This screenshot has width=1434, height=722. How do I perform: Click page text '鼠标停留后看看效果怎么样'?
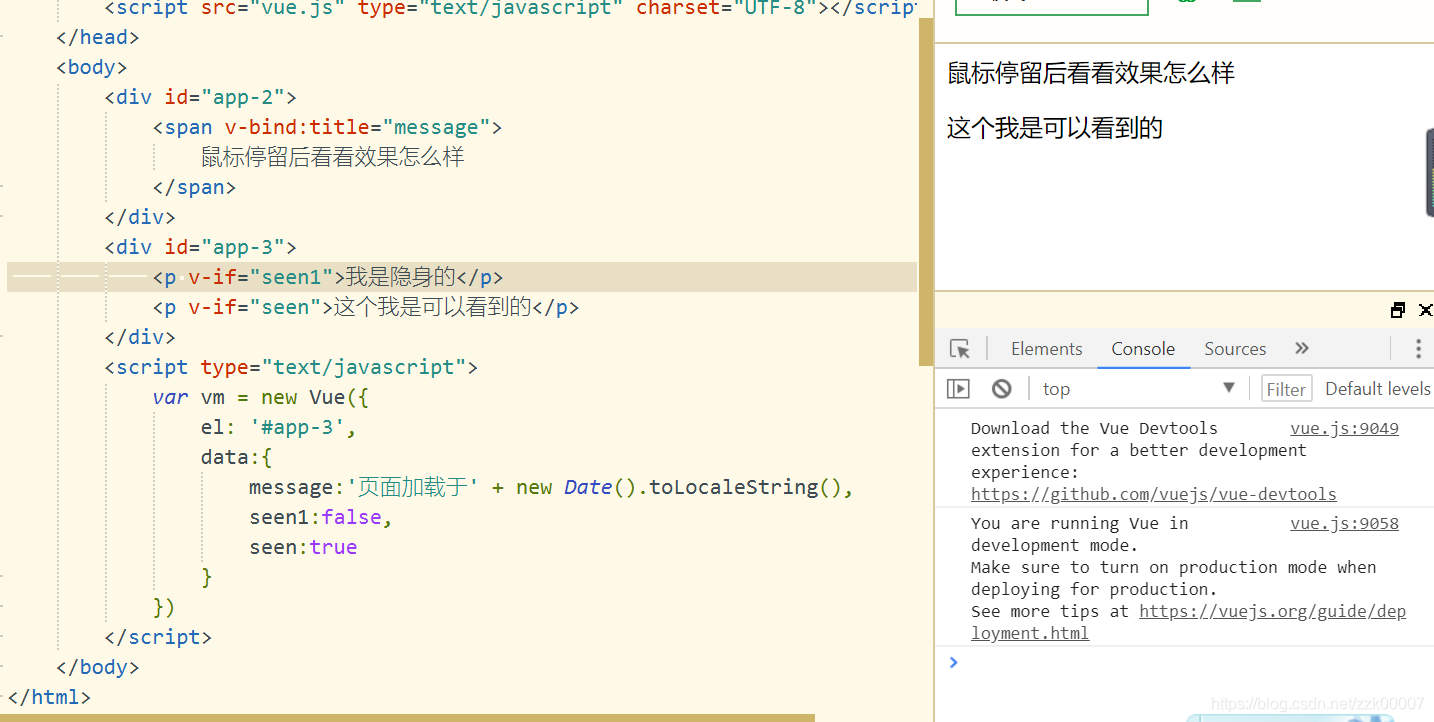pos(1091,73)
